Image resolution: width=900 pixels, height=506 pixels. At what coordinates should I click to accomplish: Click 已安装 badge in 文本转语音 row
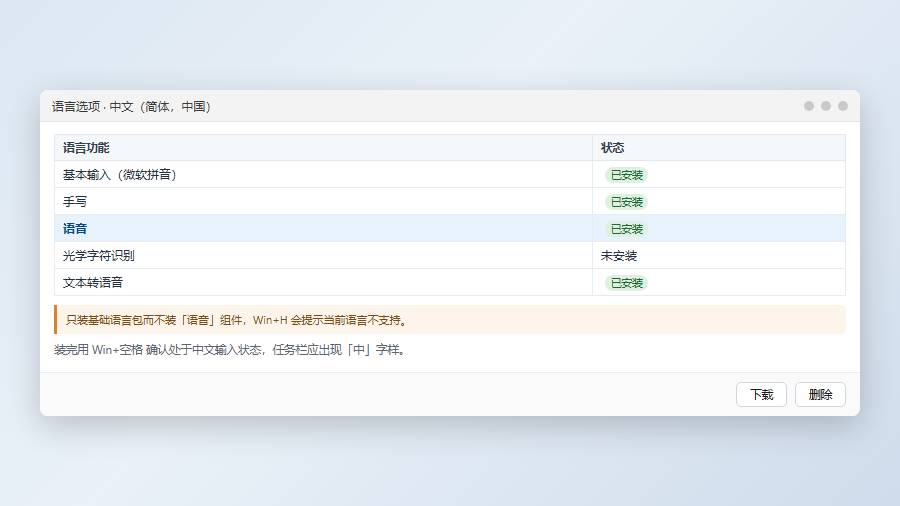[x=626, y=283]
